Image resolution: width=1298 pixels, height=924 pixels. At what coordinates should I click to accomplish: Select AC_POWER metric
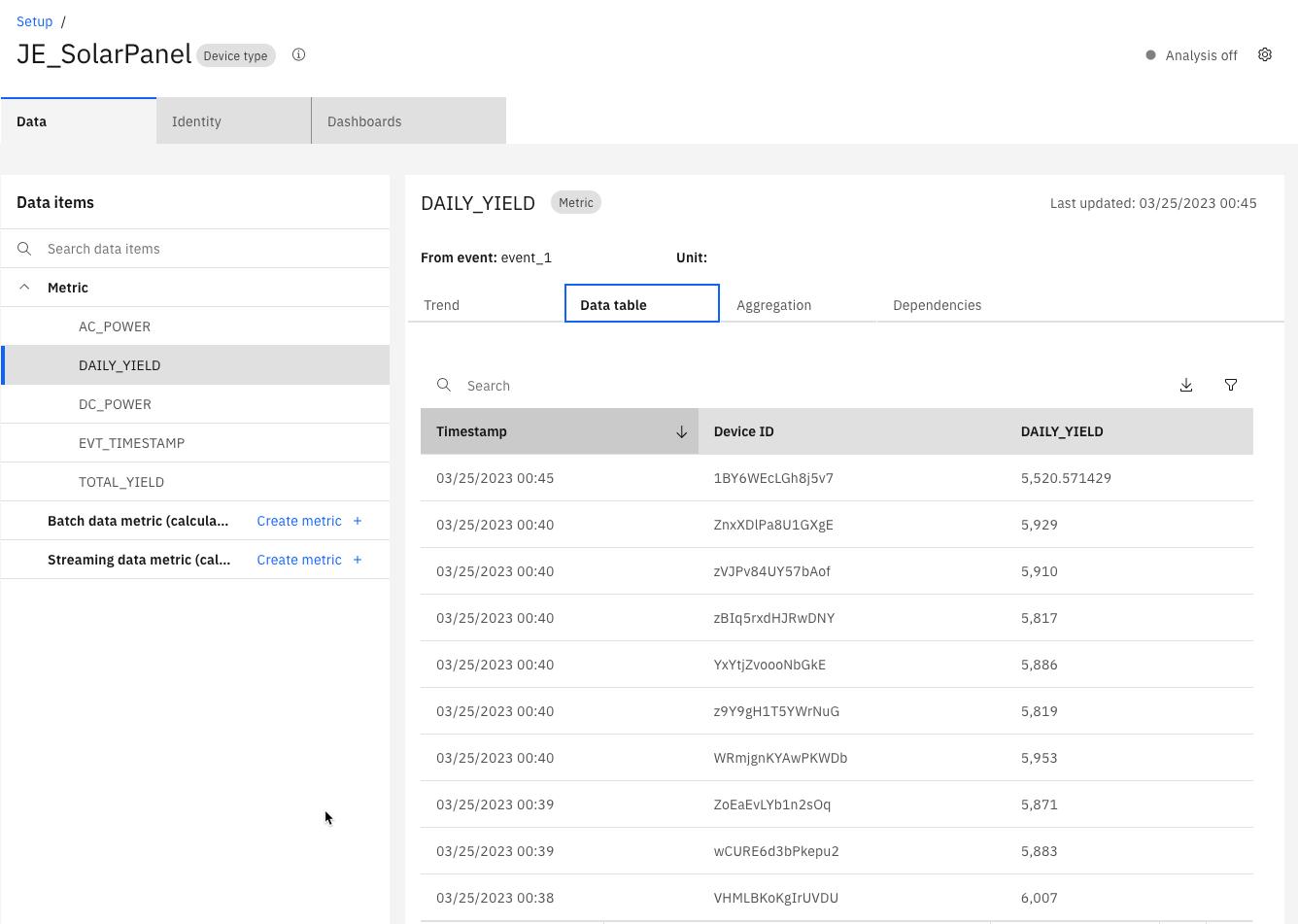[x=195, y=326]
